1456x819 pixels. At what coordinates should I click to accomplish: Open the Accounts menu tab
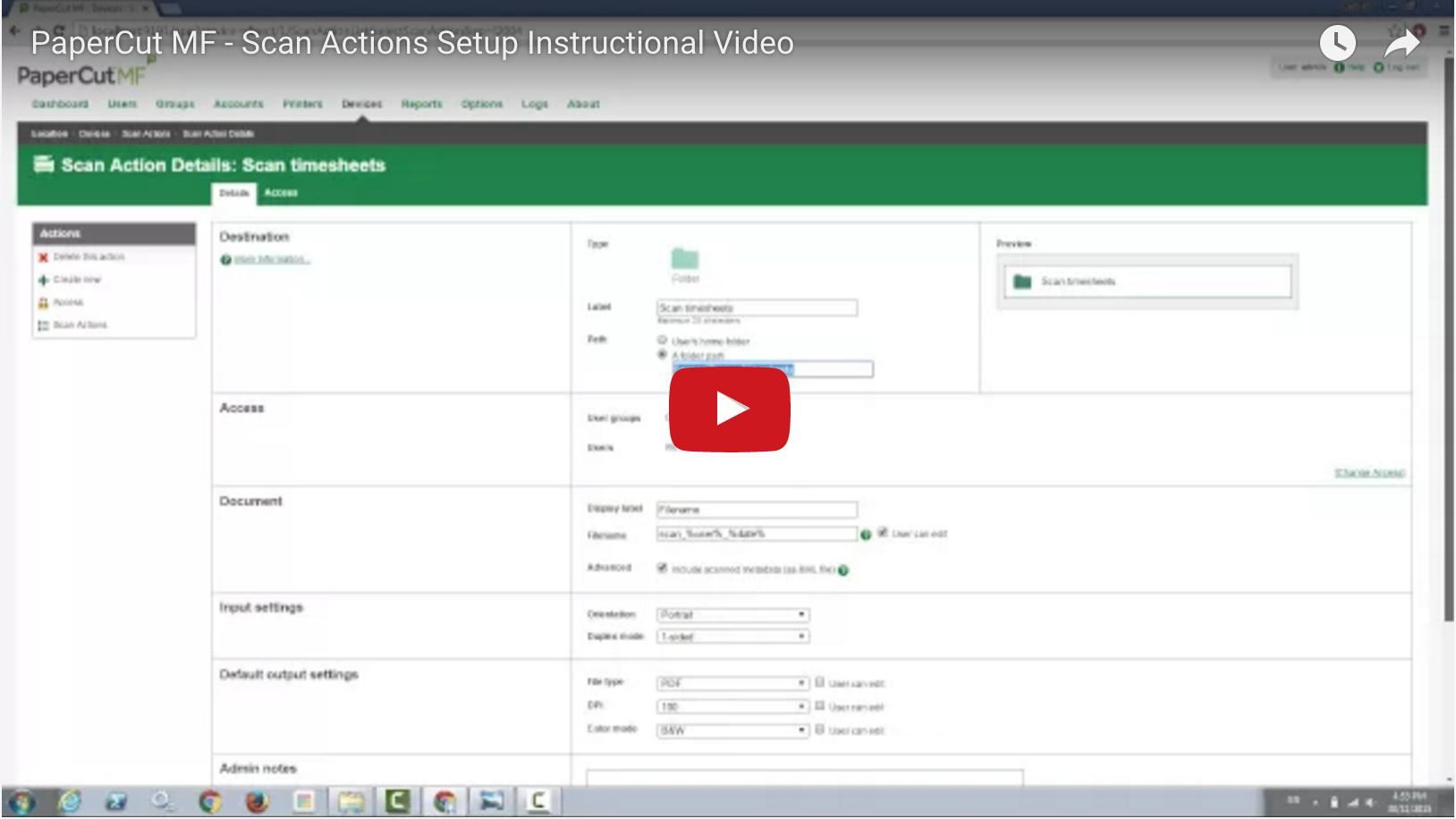pos(239,104)
